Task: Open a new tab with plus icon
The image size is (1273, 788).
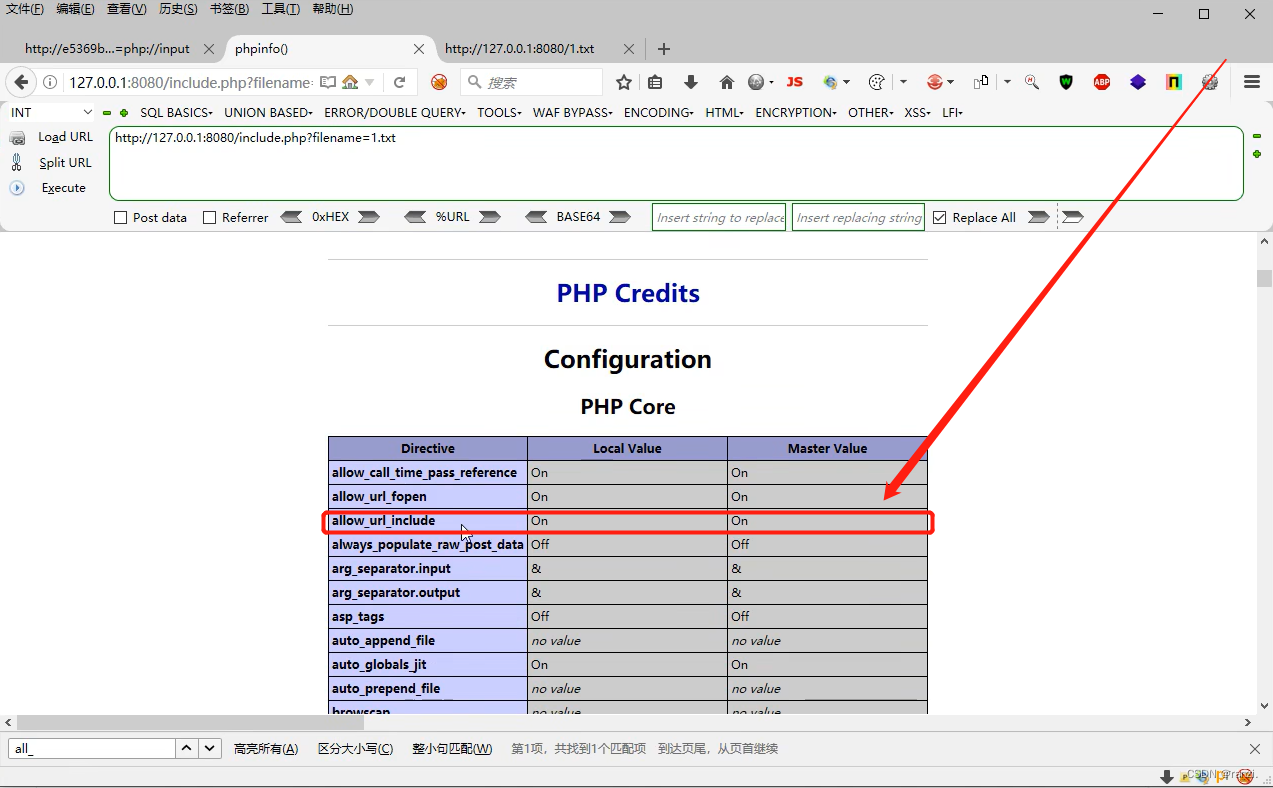Action: [664, 49]
